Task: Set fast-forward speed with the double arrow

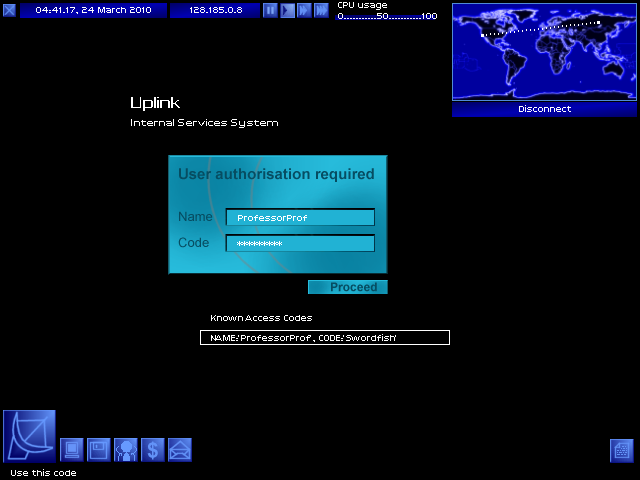Action: [x=304, y=10]
